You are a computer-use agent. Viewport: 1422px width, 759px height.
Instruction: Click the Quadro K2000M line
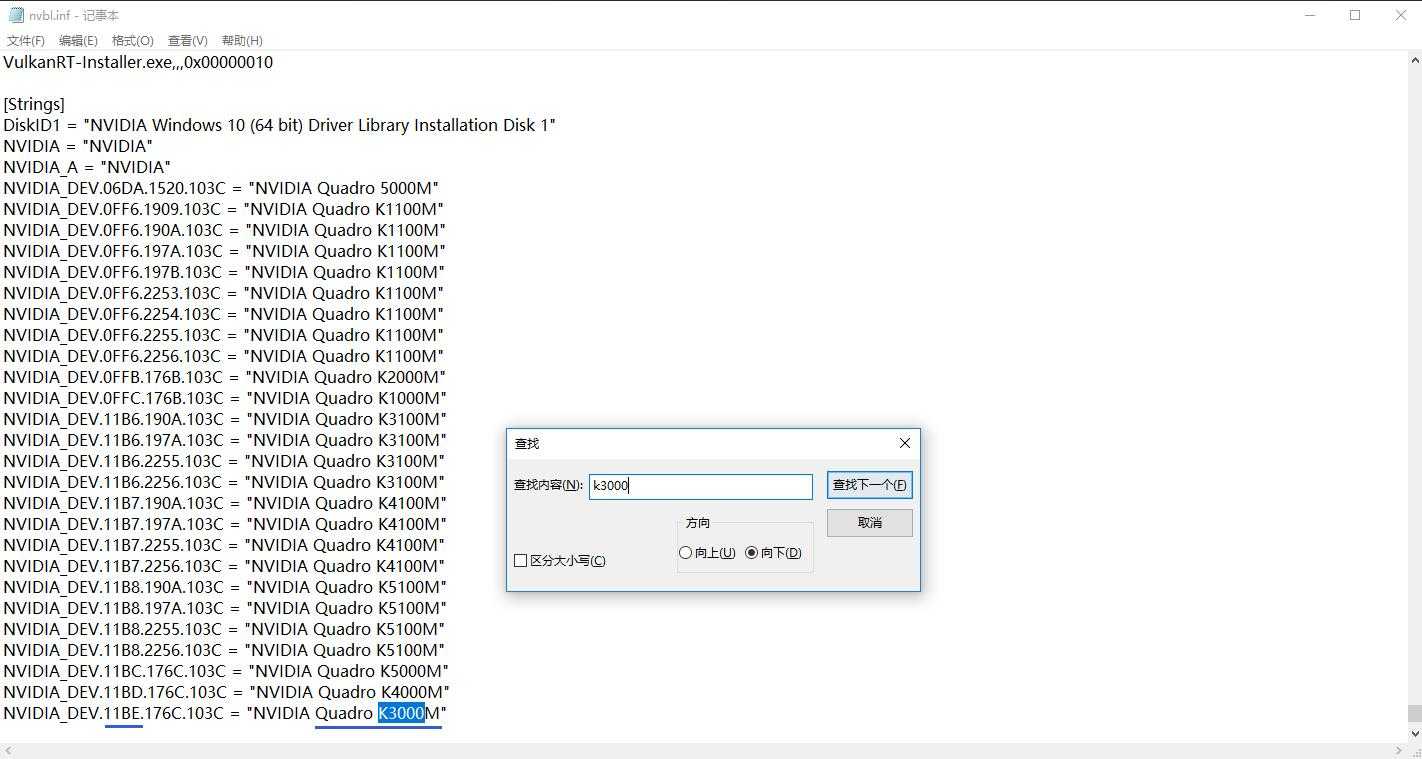click(x=224, y=377)
